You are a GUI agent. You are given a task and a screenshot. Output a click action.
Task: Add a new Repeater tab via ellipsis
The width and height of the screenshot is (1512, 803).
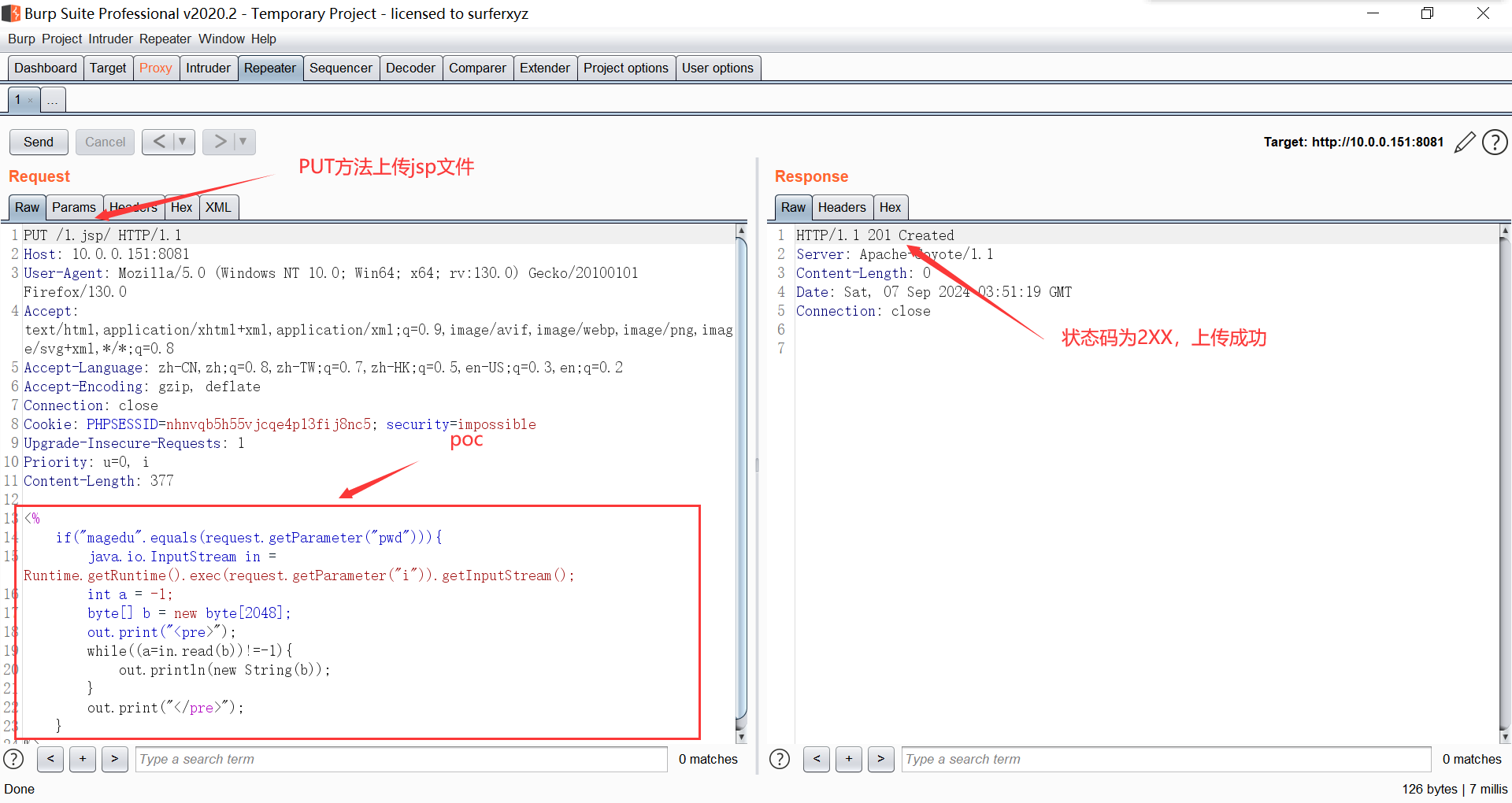(x=53, y=100)
